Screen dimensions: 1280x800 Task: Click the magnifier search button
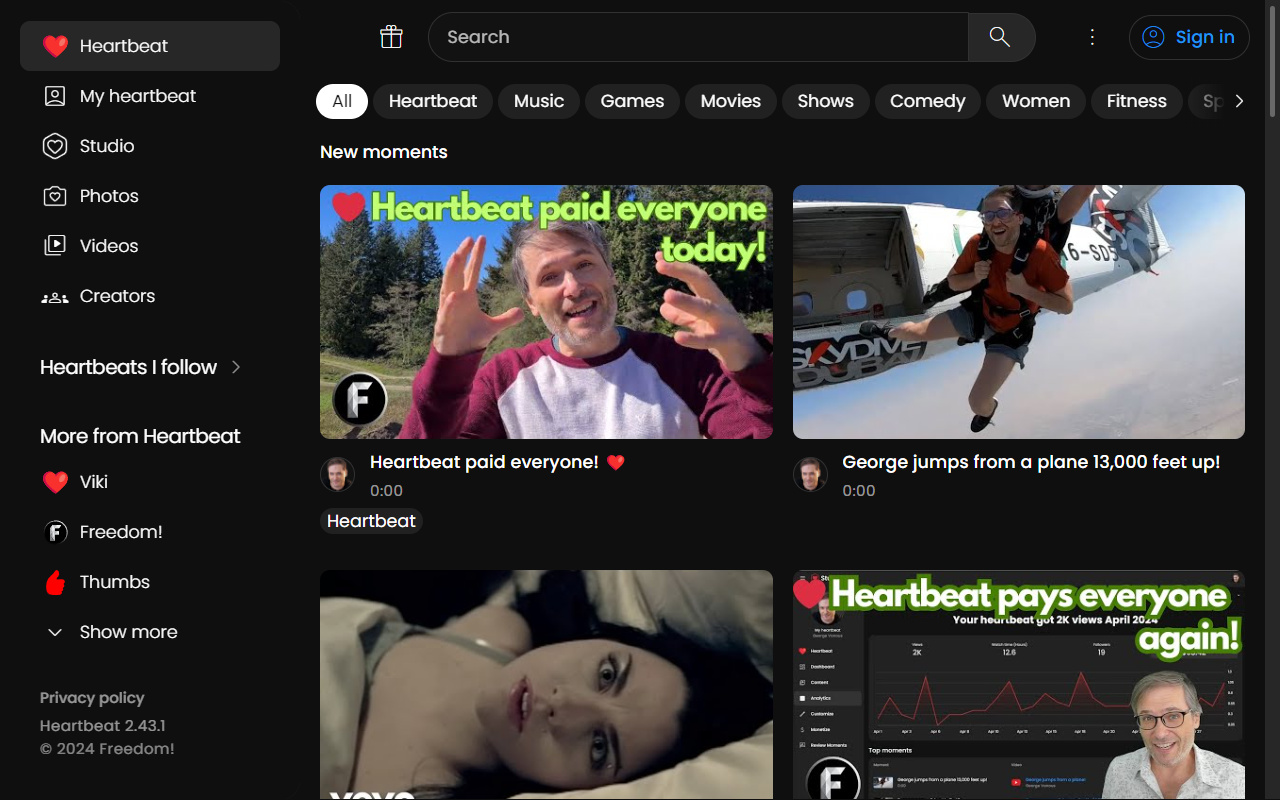[1000, 37]
